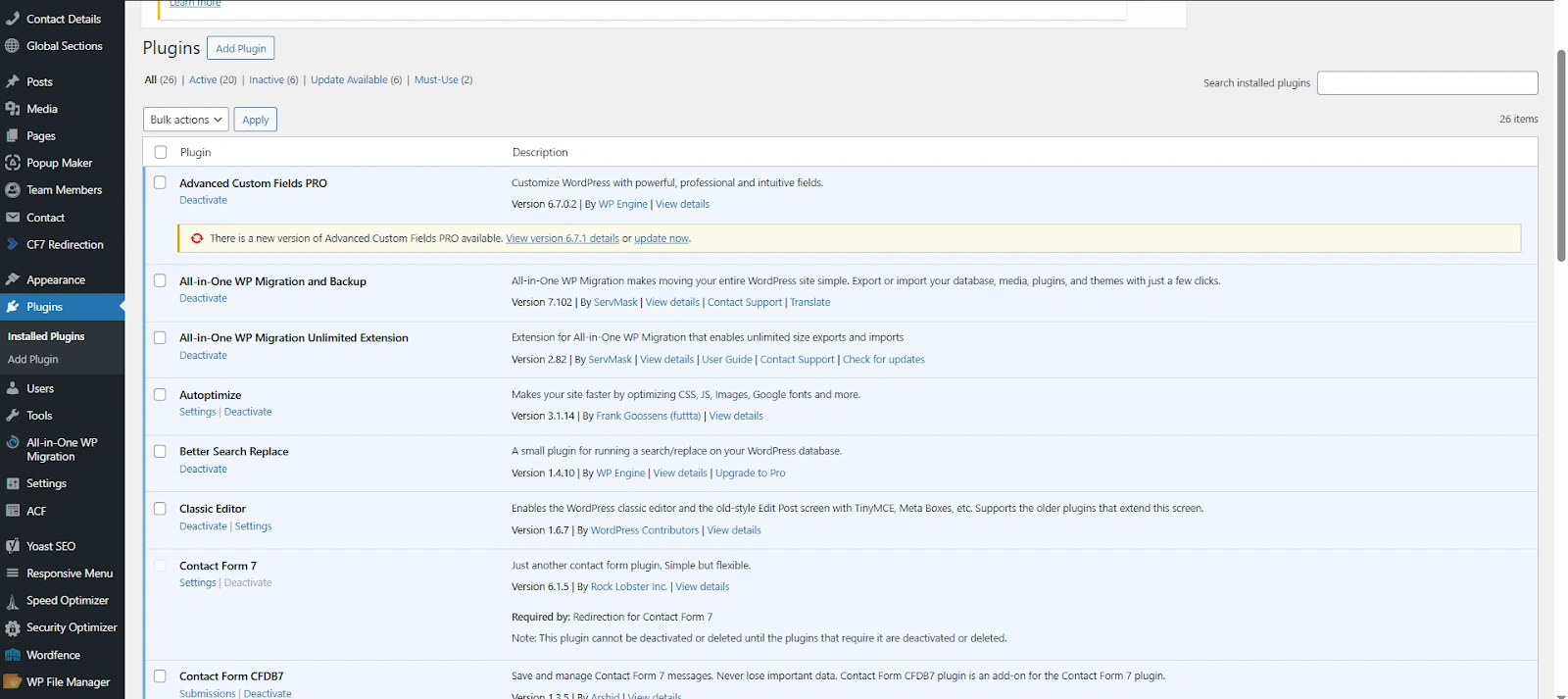This screenshot has width=1568, height=699.
Task: Click in the Search installed plugins field
Action: click(x=1428, y=83)
